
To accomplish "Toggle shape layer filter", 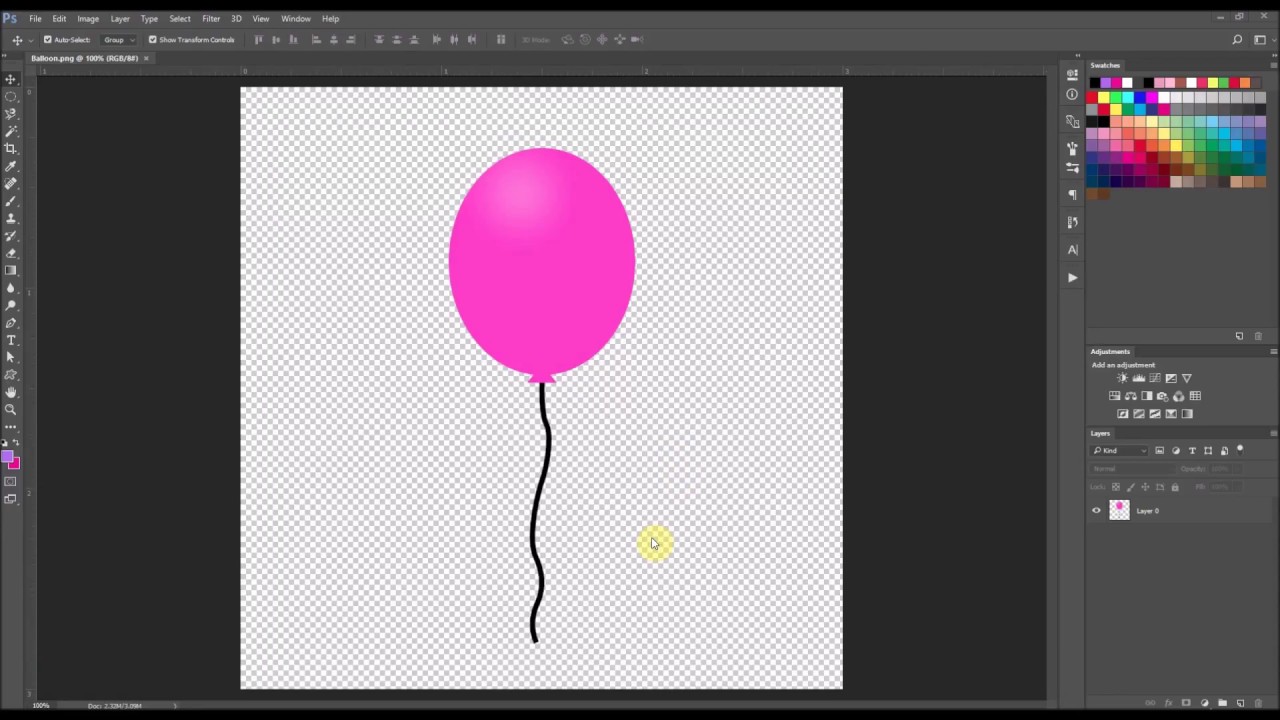I will tap(1208, 451).
